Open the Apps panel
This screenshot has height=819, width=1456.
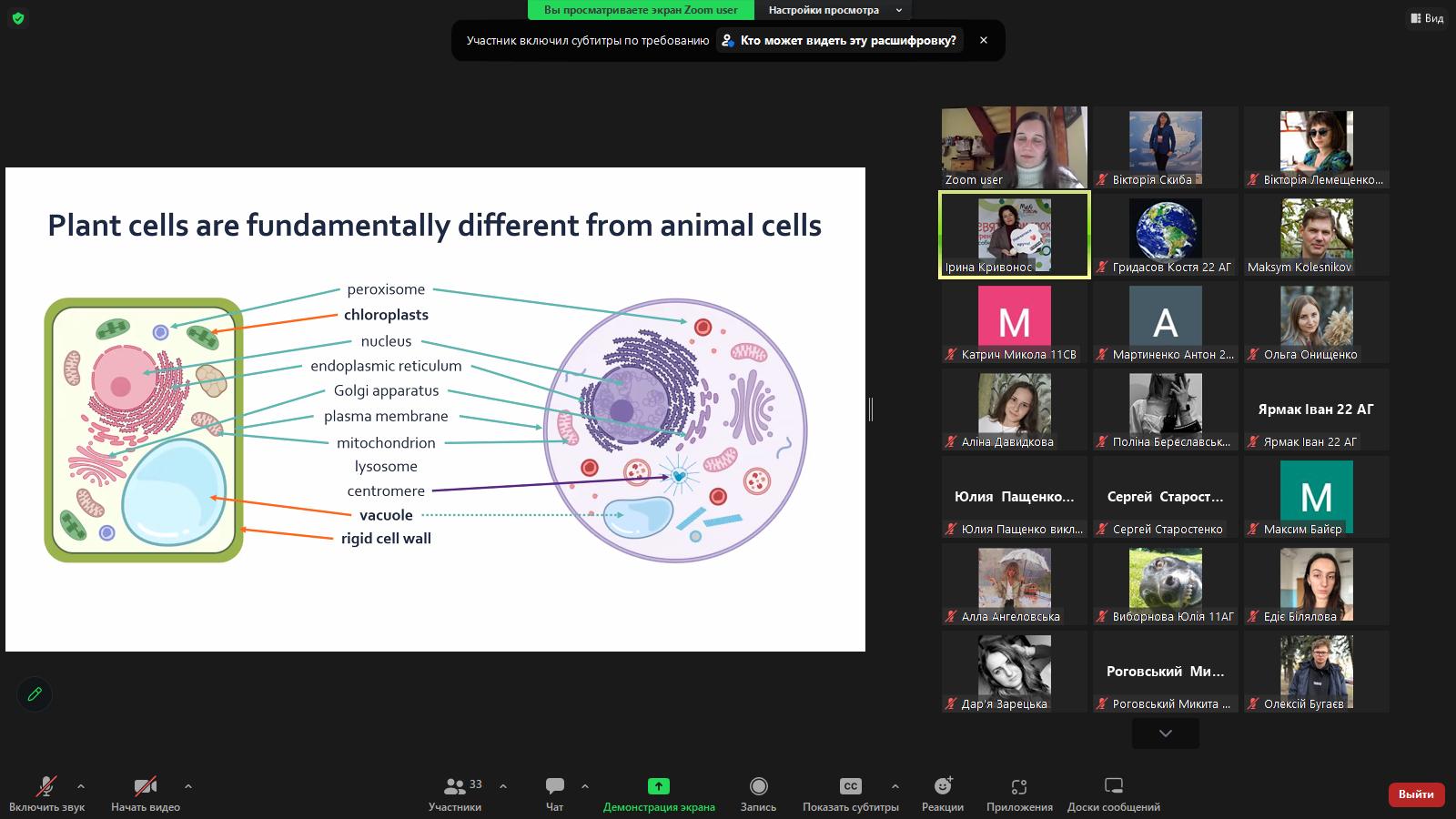click(1019, 786)
